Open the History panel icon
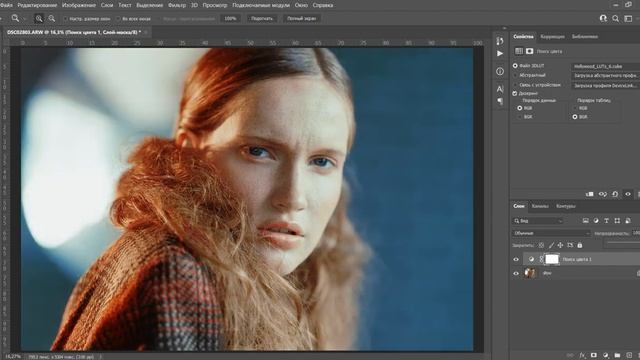Image resolution: width=640 pixels, height=360 pixels. (x=500, y=41)
